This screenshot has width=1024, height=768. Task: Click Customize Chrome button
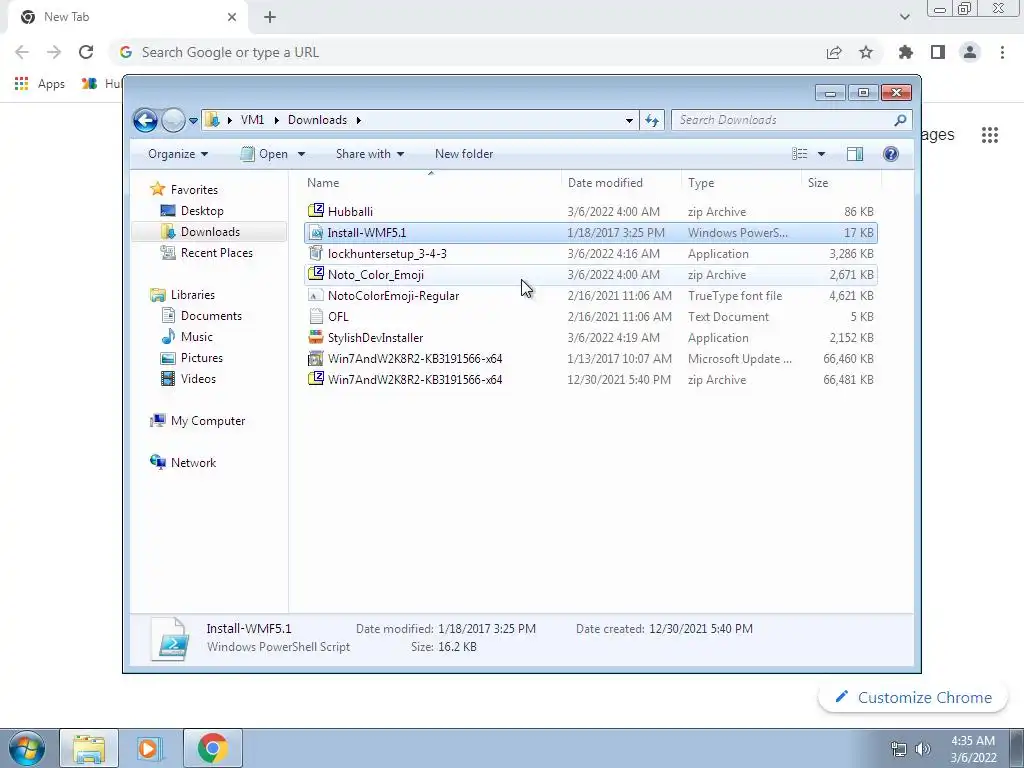click(x=914, y=697)
